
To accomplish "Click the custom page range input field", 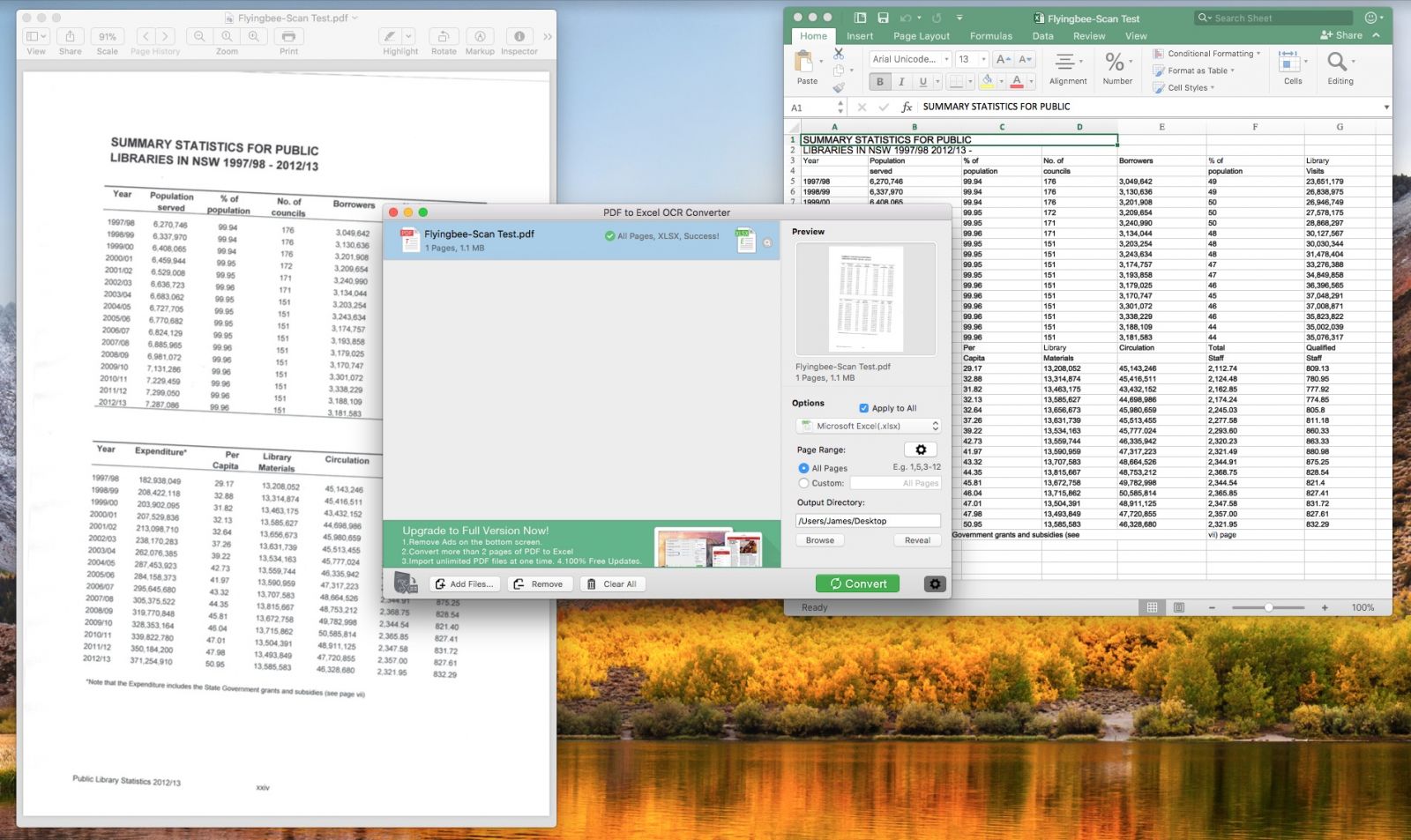I will tap(895, 483).
